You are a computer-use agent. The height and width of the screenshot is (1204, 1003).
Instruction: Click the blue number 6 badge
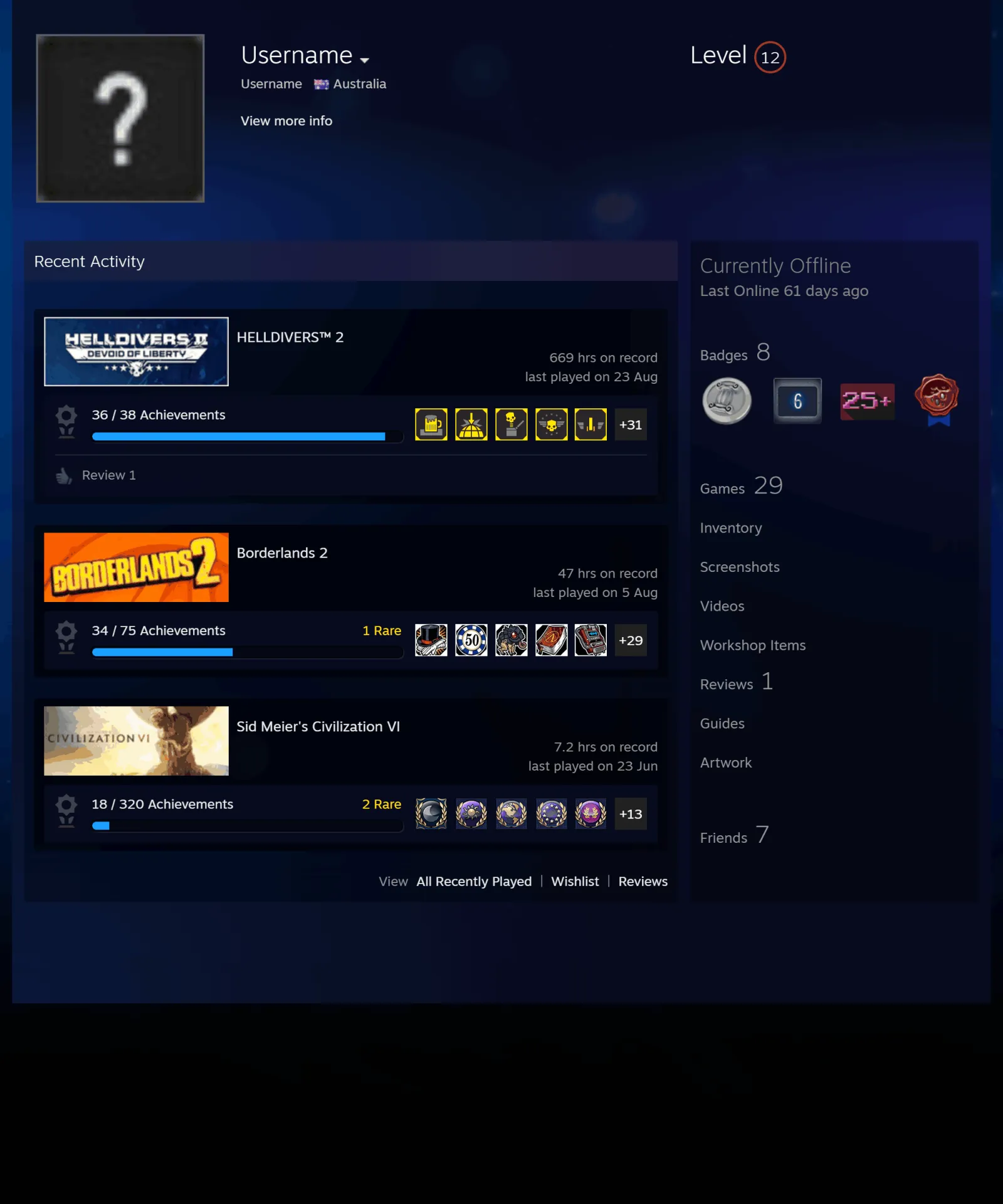coord(797,401)
